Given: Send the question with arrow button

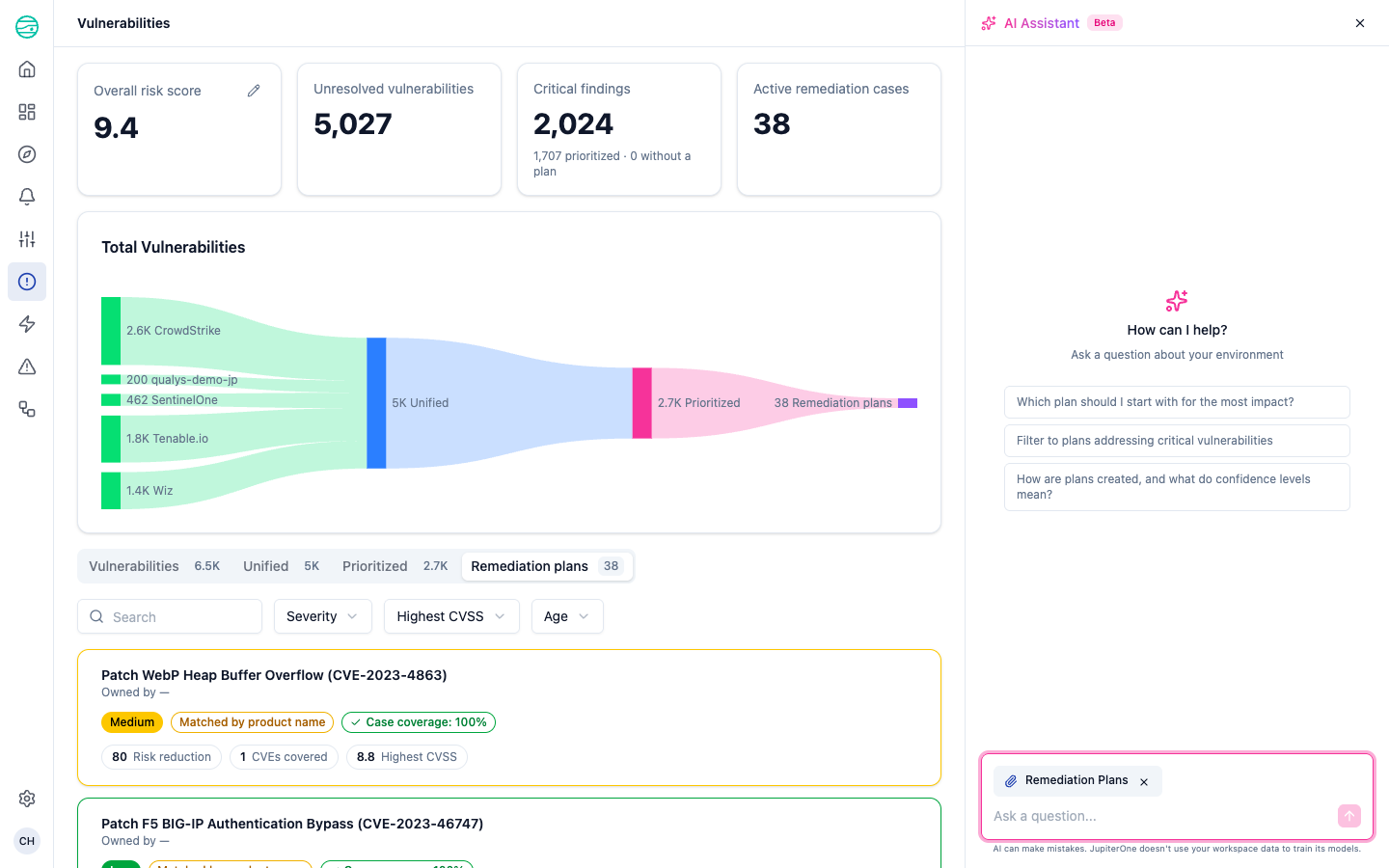Looking at the screenshot, I should pos(1349,816).
